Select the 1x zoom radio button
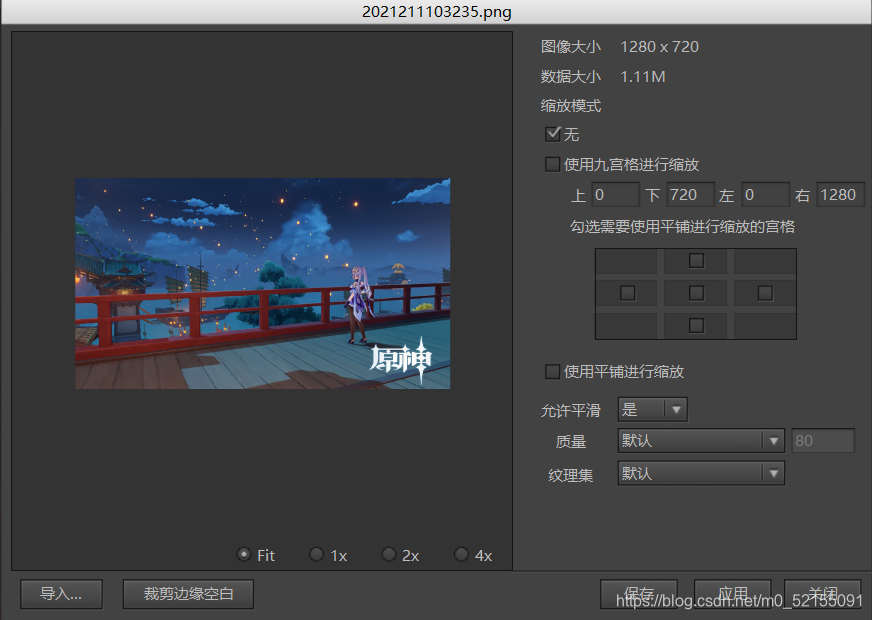This screenshot has height=620, width=872. pyautogui.click(x=316, y=554)
